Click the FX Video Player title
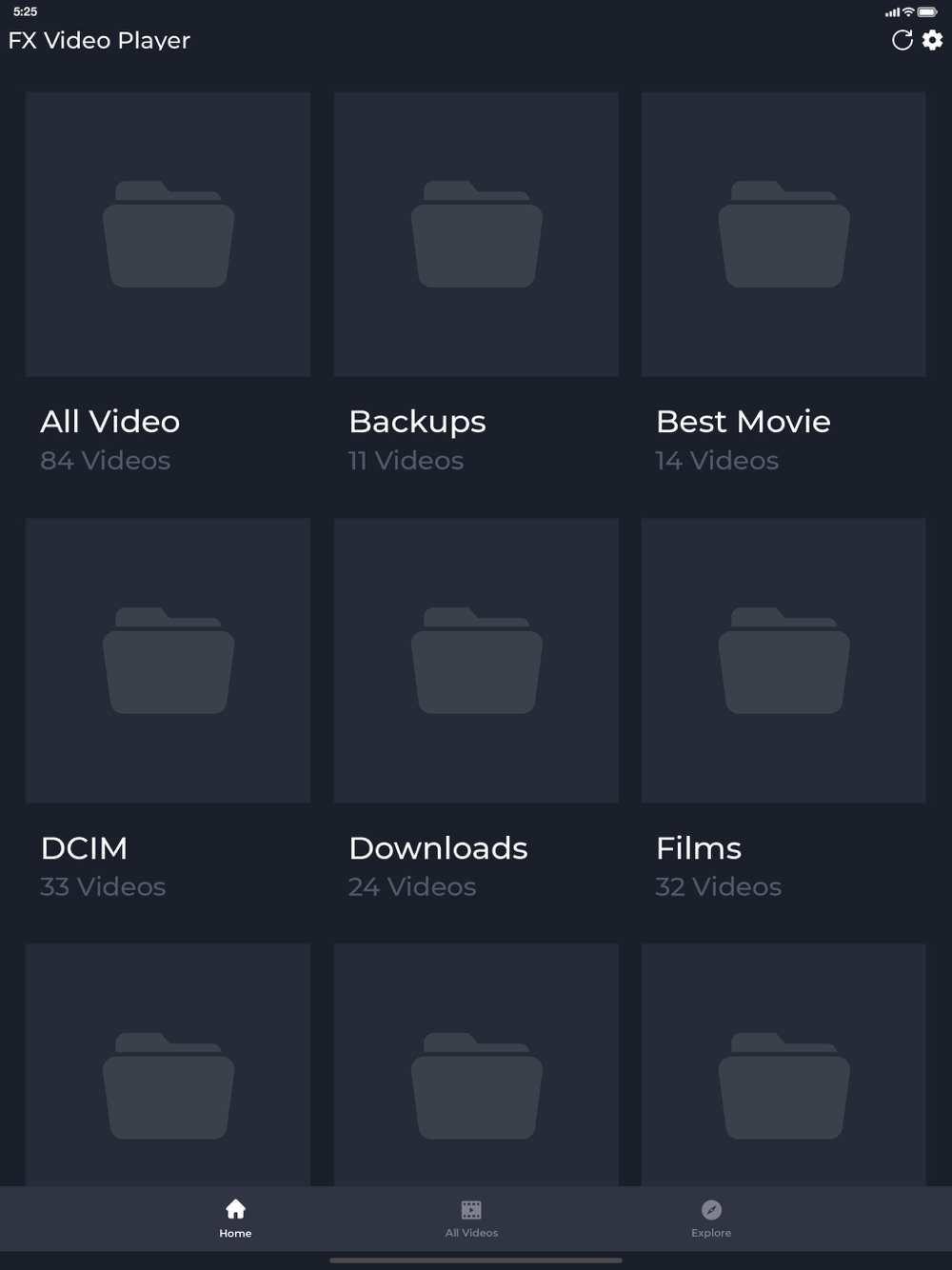Viewport: 952px width, 1270px height. coord(99,40)
